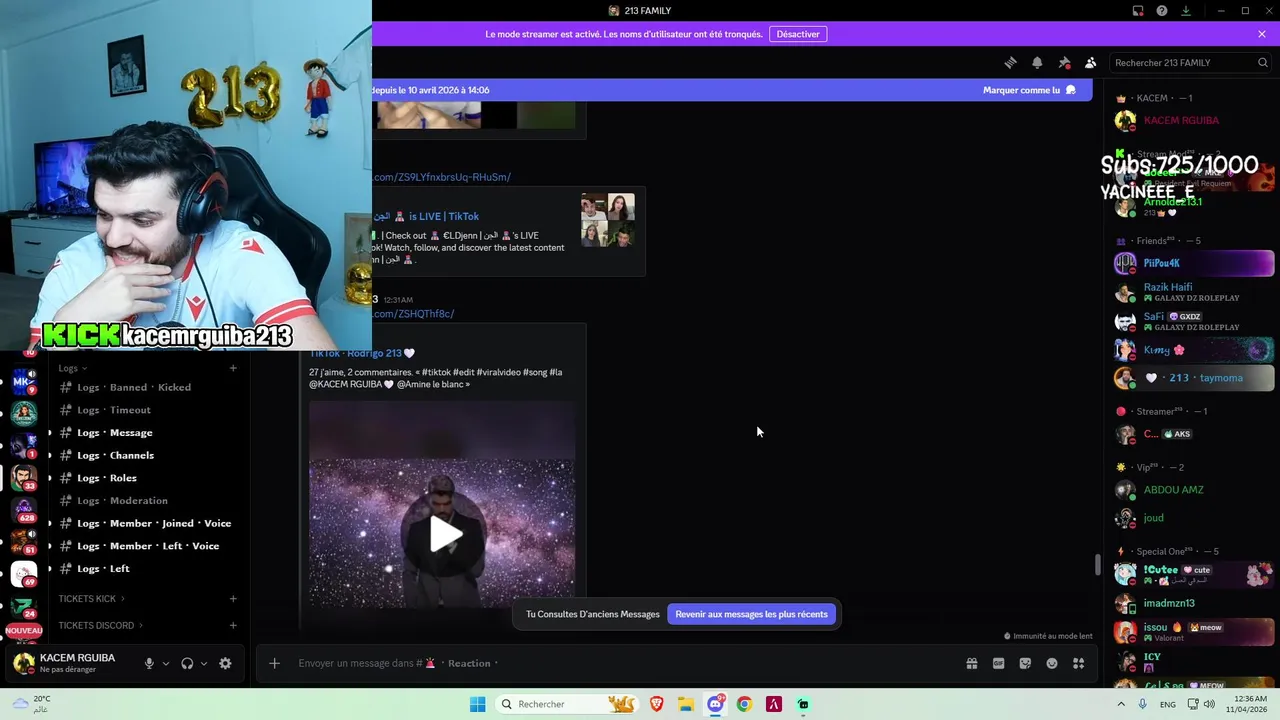This screenshot has width=1280, height=720.
Task: Open the apps launcher icon in message bar
Action: point(1078,663)
